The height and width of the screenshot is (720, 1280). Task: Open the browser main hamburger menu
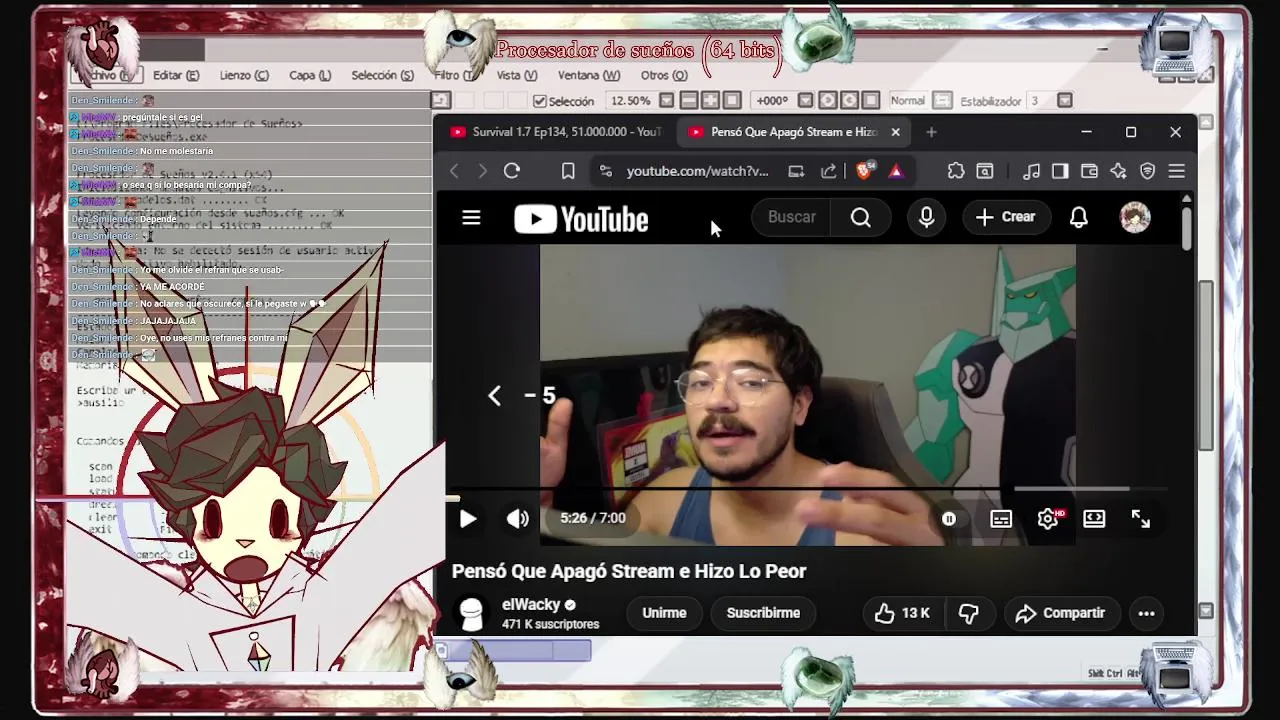1177,171
